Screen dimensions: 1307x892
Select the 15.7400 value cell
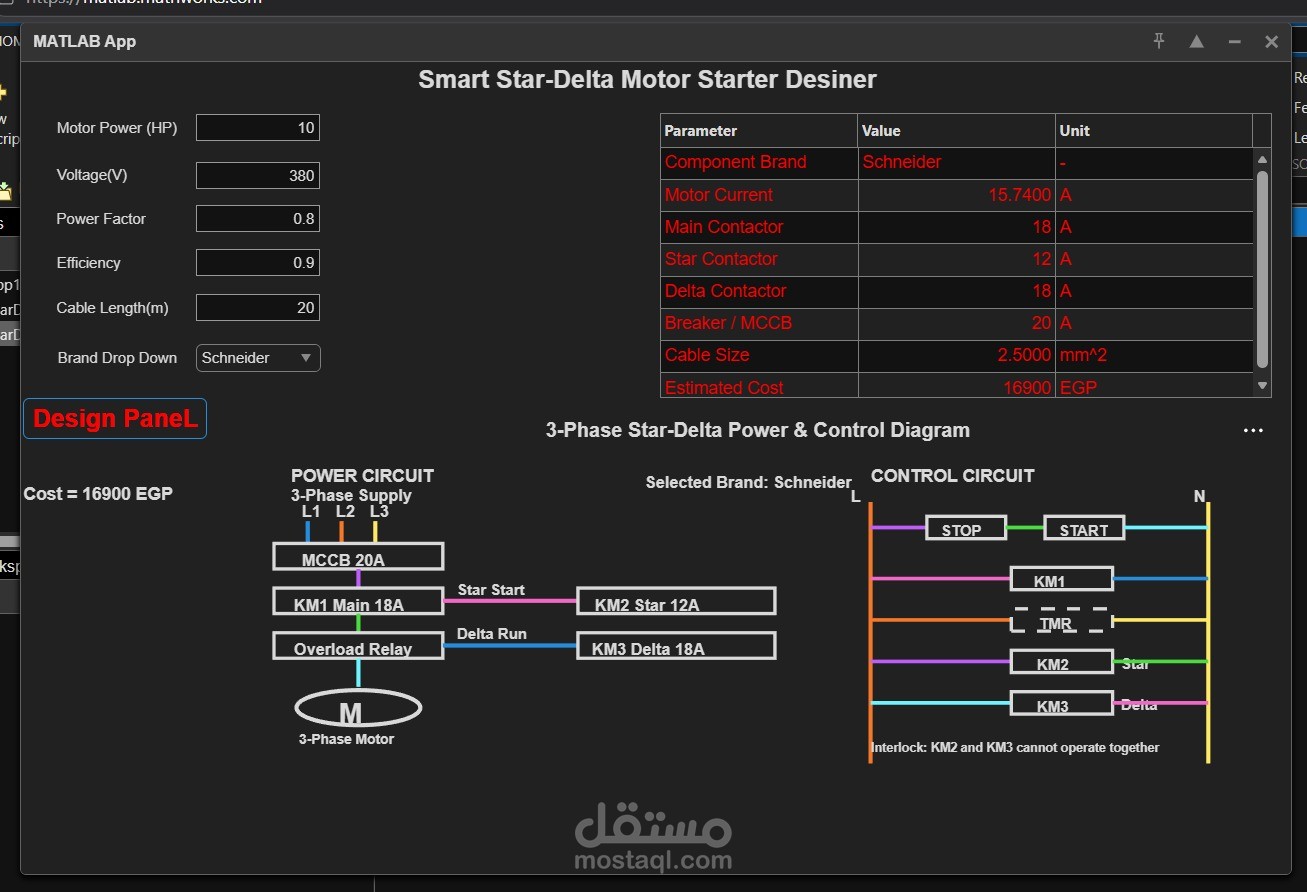tap(957, 195)
